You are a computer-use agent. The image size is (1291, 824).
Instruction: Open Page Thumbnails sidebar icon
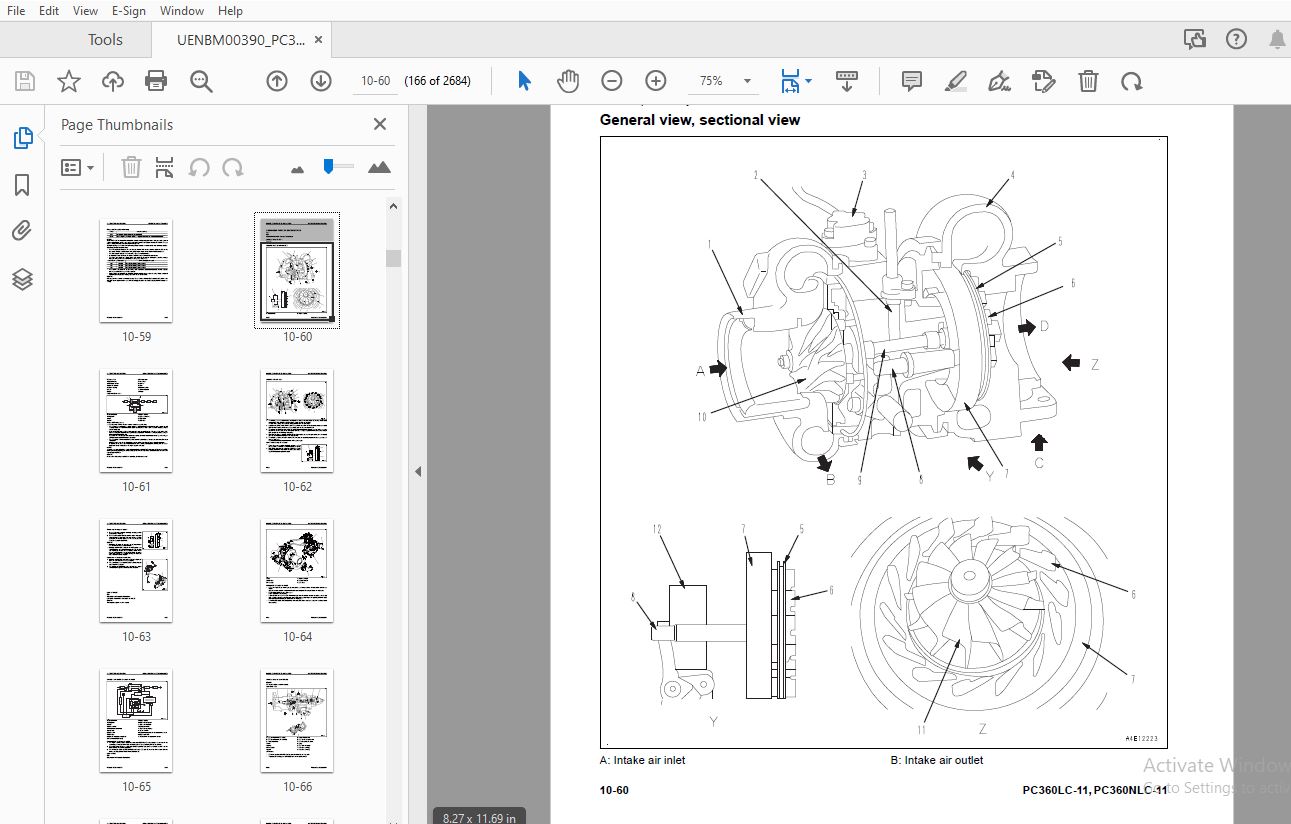23,138
